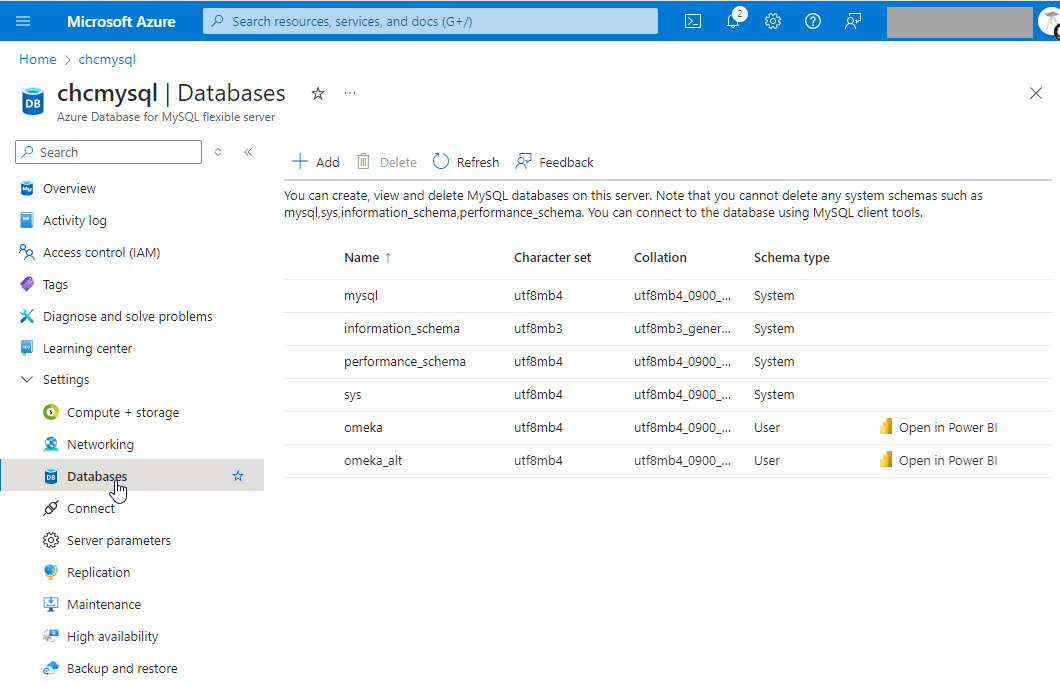The height and width of the screenshot is (683, 1060).
Task: Click the Server parameters gear icon
Action: (51, 540)
